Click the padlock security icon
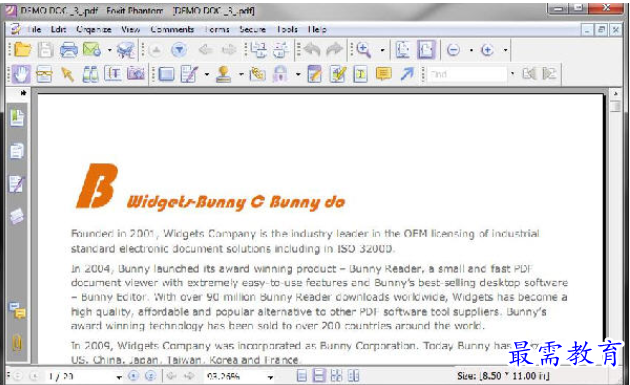Image resolution: width=630 pixels, height=385 pixels. pos(280,74)
